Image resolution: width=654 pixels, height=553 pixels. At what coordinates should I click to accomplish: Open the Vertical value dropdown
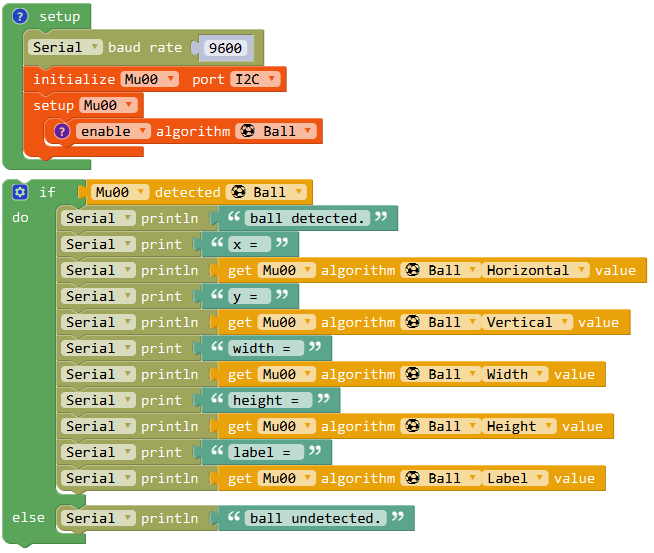(527, 322)
